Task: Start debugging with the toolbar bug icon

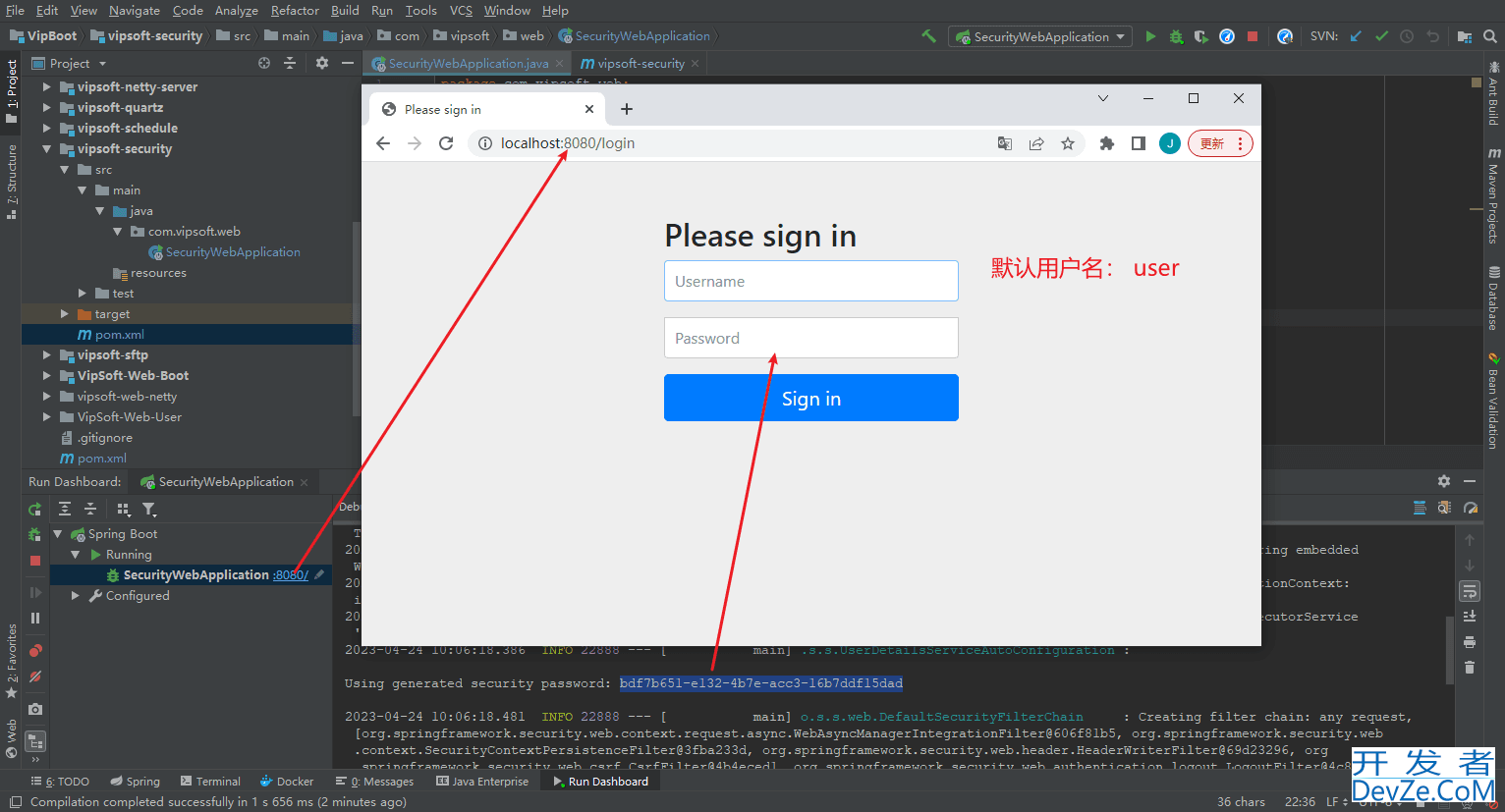Action: tap(1176, 36)
